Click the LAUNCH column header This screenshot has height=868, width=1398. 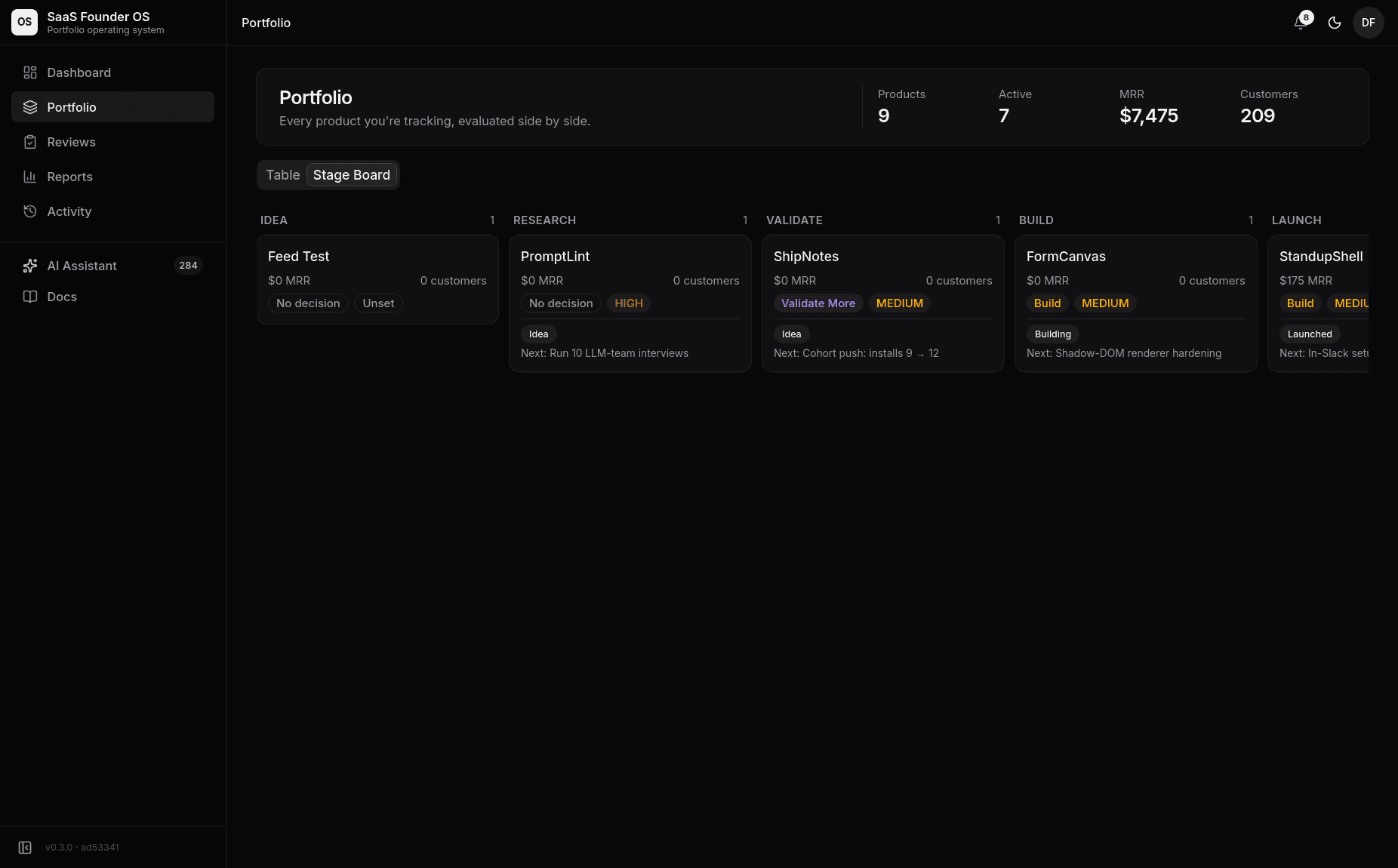coord(1297,220)
